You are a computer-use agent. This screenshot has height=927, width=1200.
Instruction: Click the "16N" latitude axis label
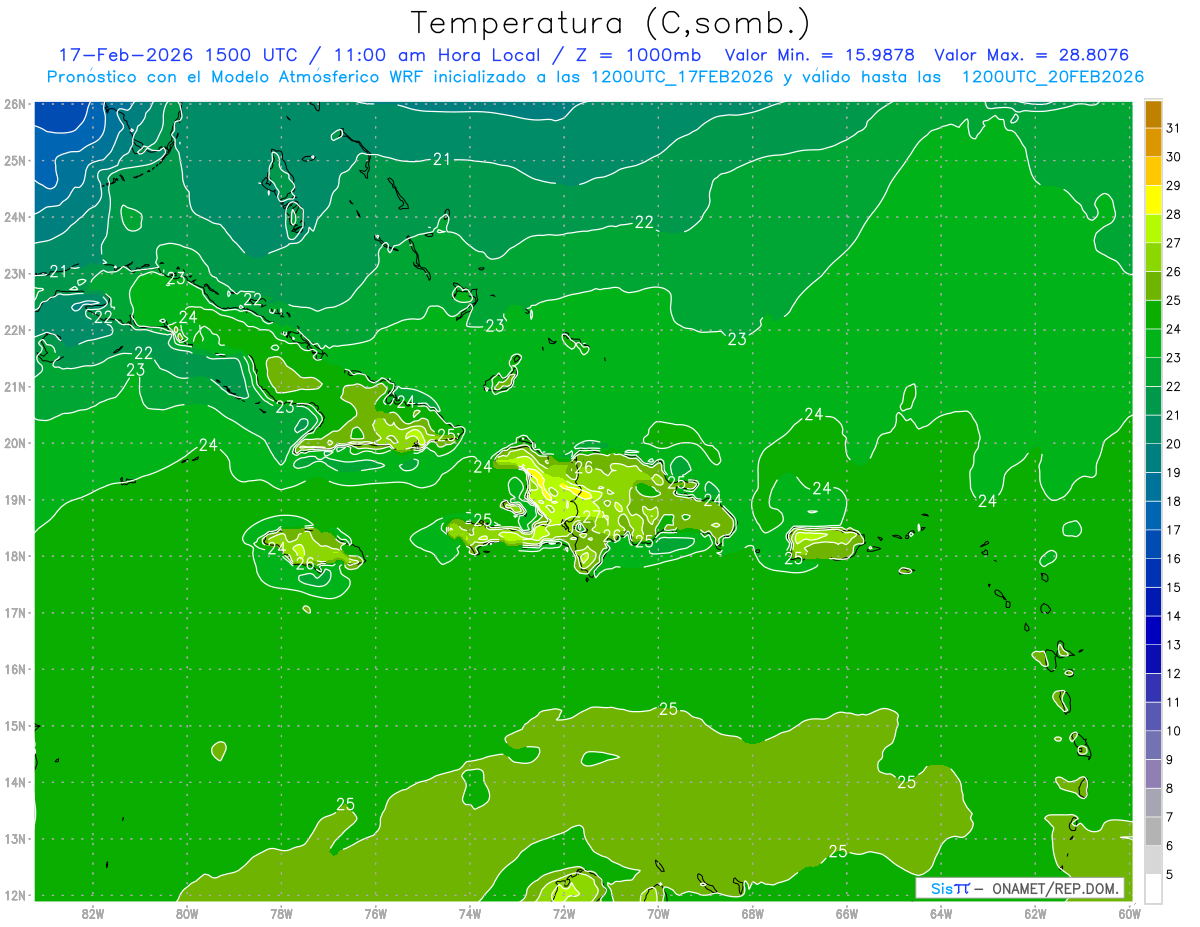(14, 669)
